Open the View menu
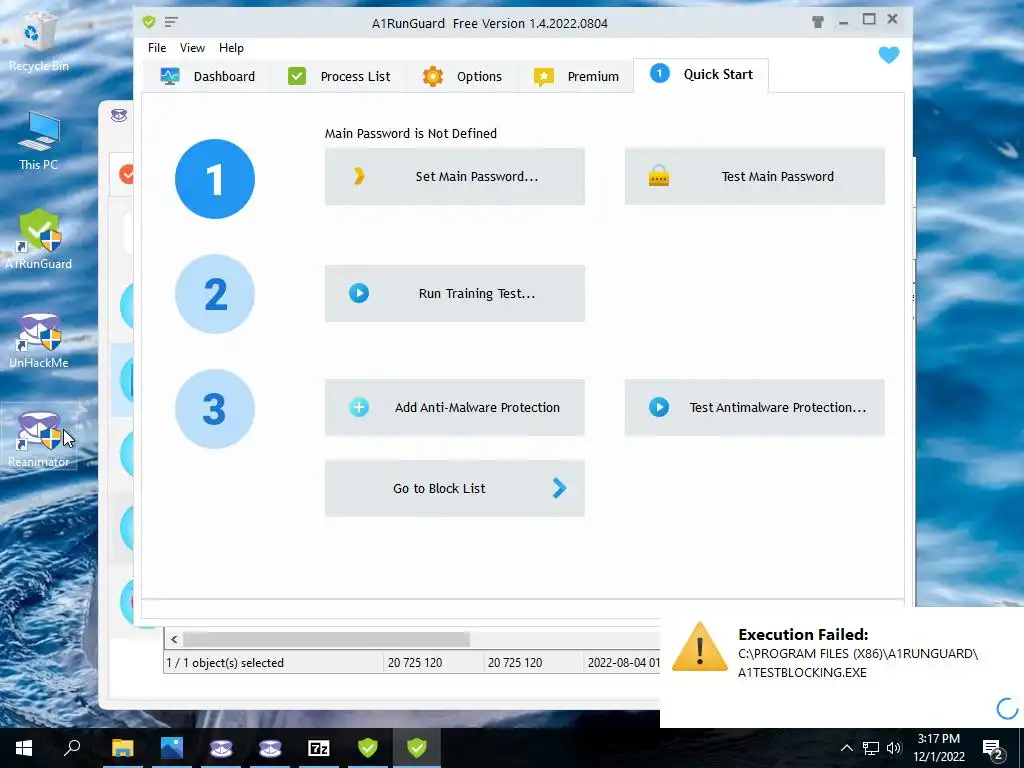 coord(192,48)
